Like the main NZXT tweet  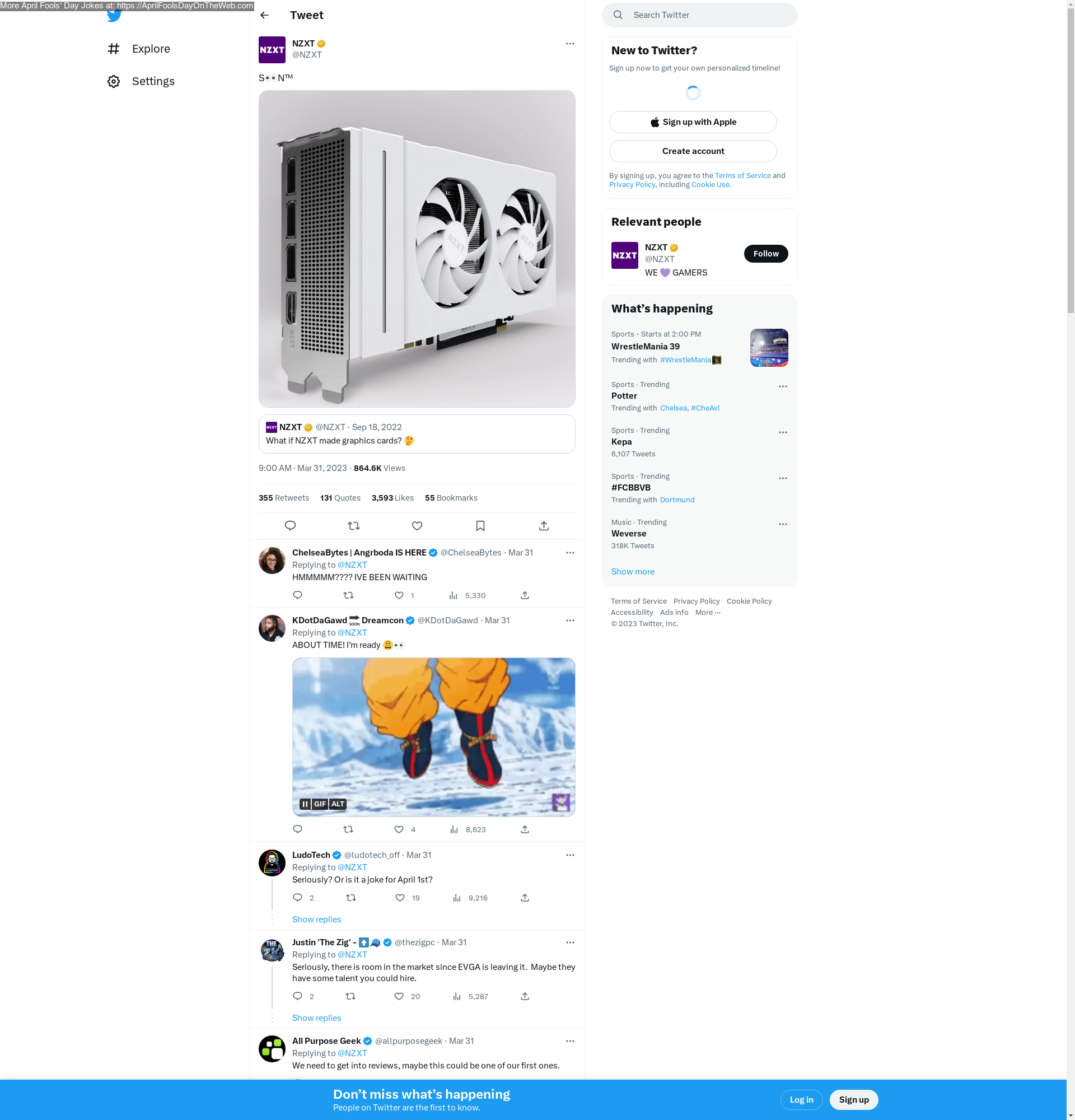[417, 526]
